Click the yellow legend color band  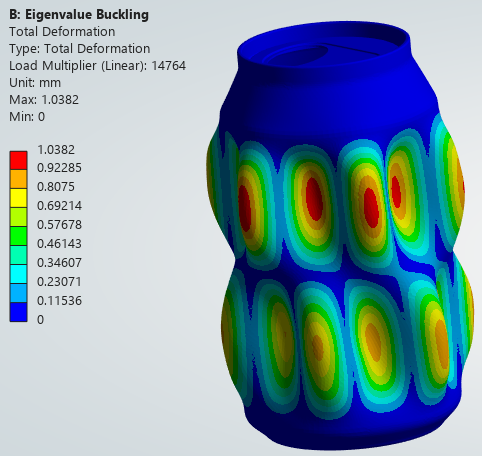(x=18, y=198)
